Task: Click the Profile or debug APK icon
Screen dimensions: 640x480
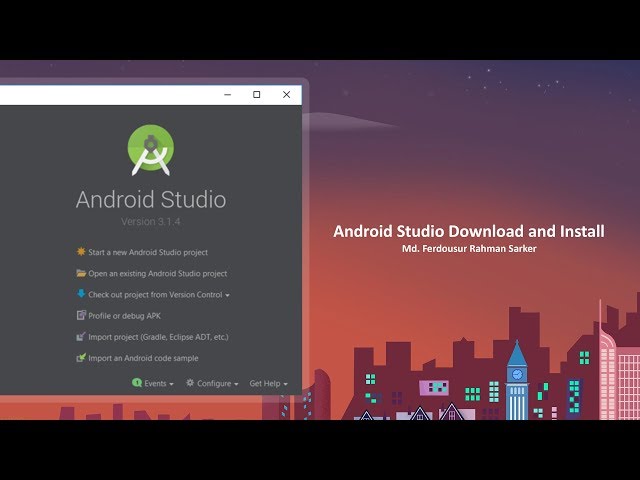Action: (81, 315)
